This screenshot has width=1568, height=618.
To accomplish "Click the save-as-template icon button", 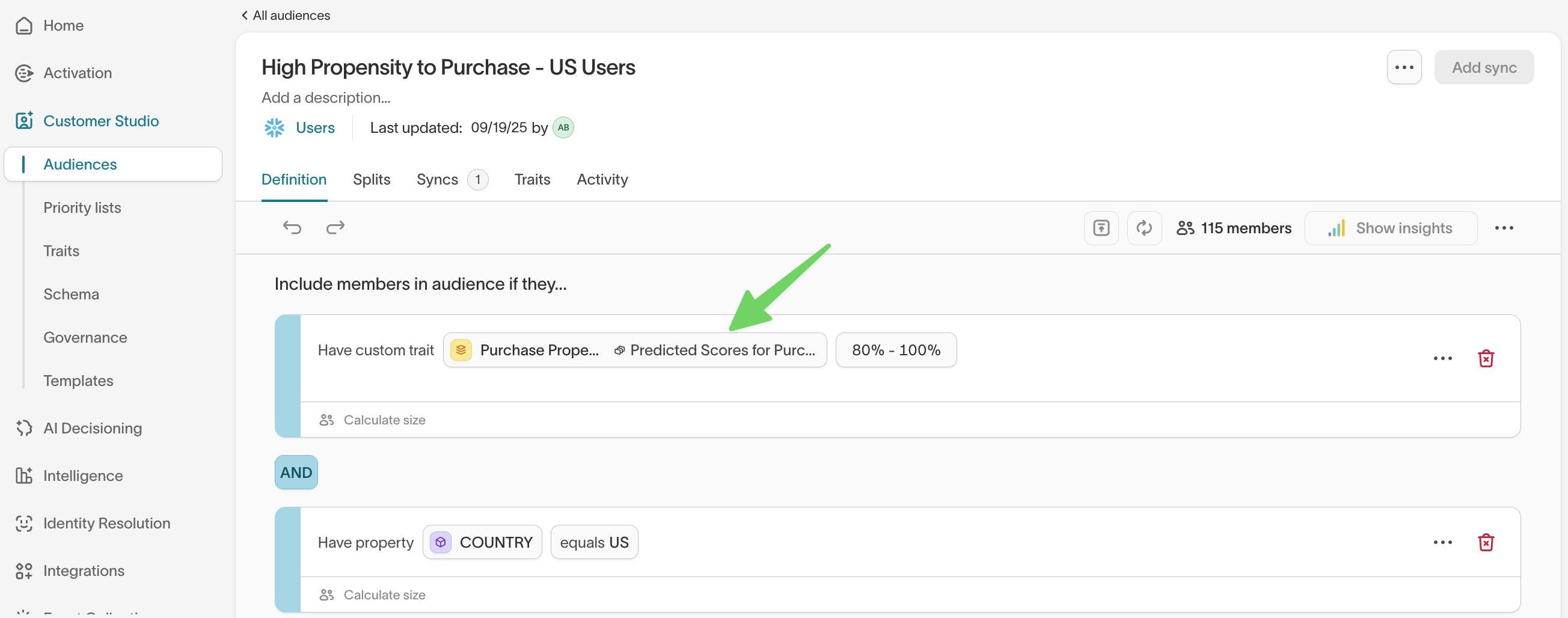I will point(1100,228).
